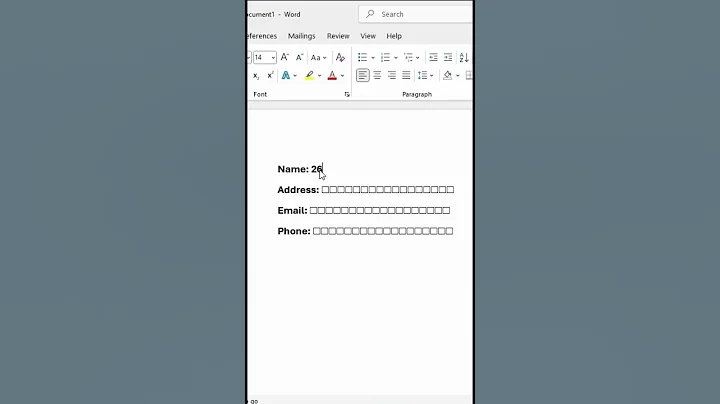Click the Email: label in the document
The height and width of the screenshot is (404, 720).
pyautogui.click(x=292, y=210)
